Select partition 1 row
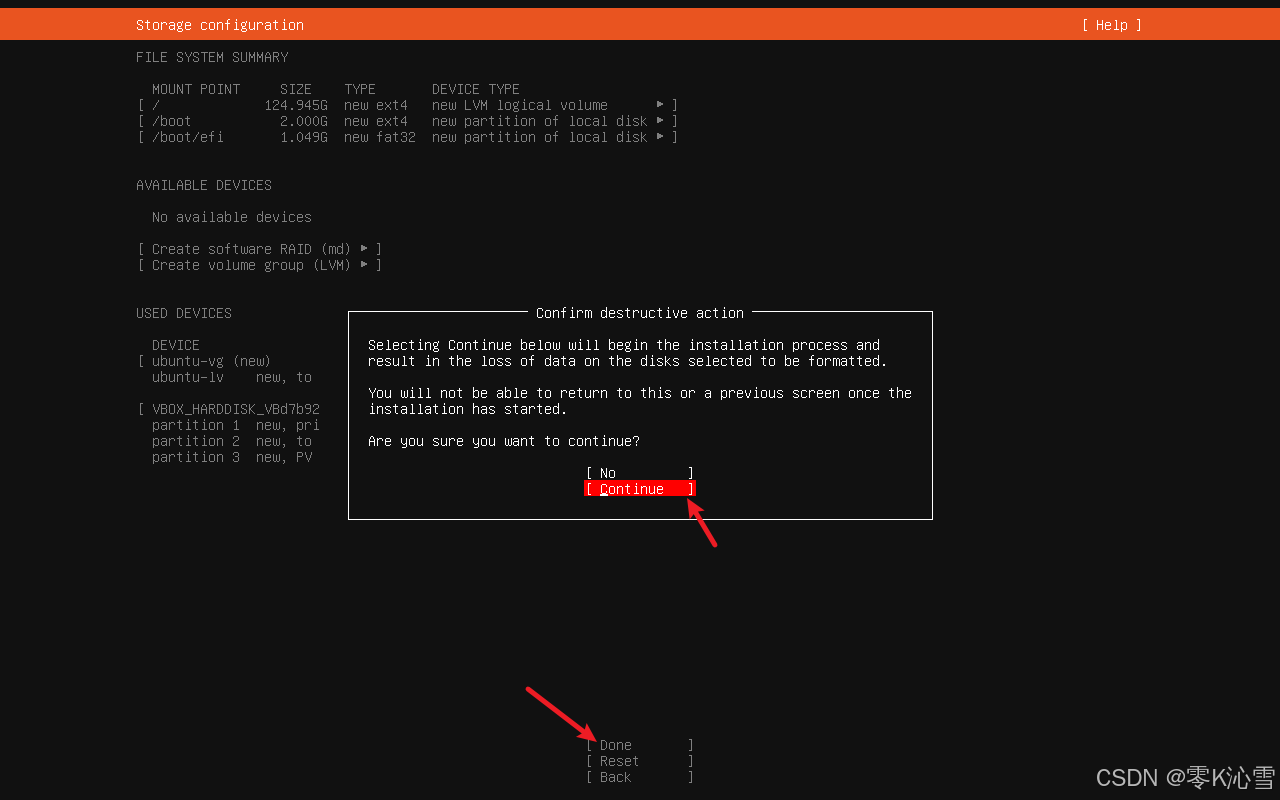 pyautogui.click(x=235, y=425)
